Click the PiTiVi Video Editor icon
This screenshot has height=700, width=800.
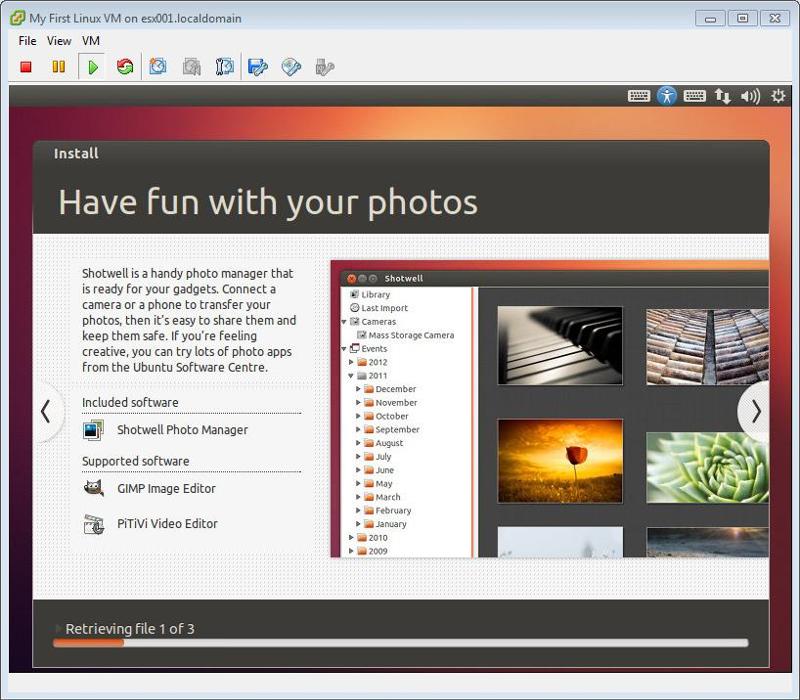coord(94,524)
